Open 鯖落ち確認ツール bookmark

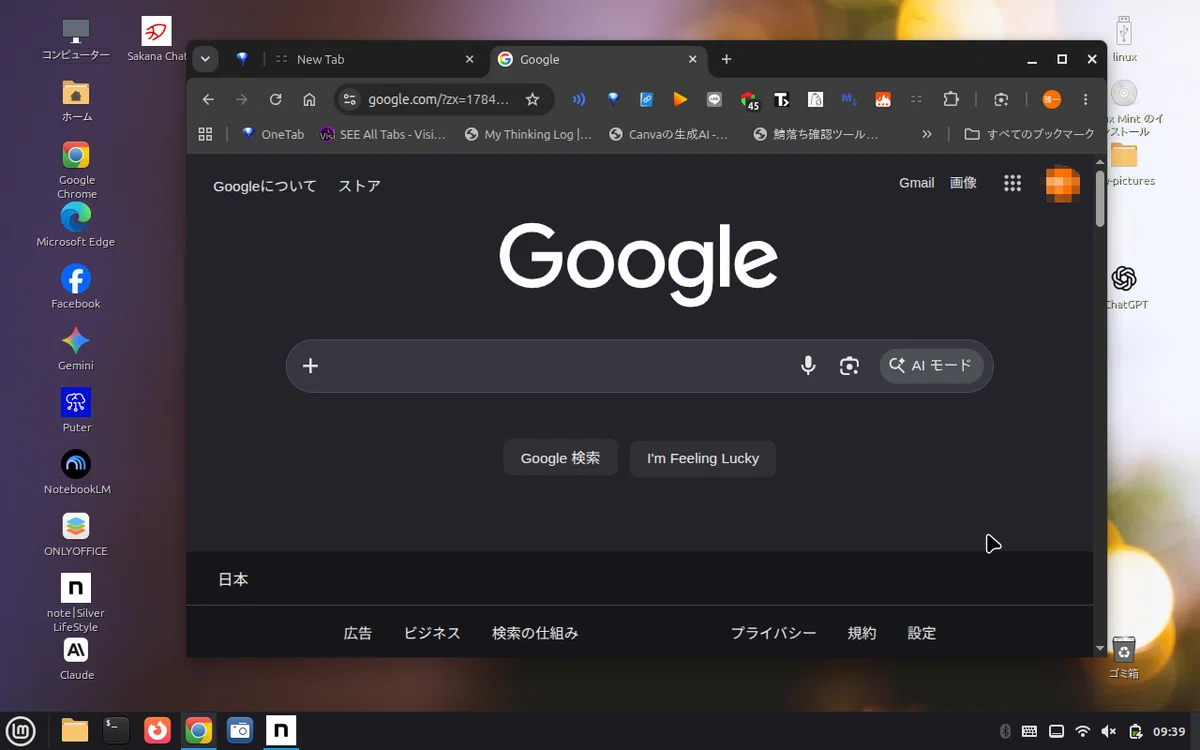816,134
